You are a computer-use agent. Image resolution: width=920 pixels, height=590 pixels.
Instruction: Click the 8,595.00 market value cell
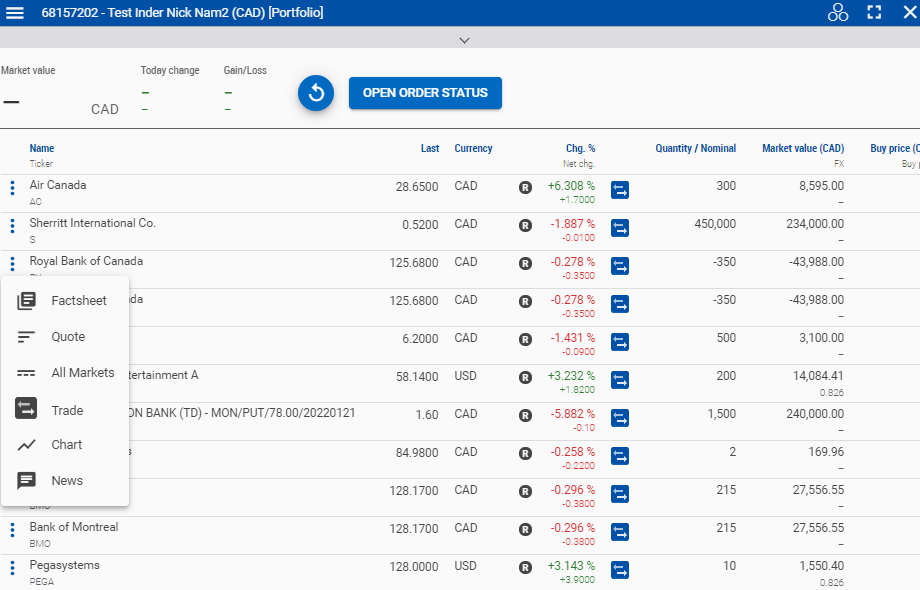coord(821,186)
